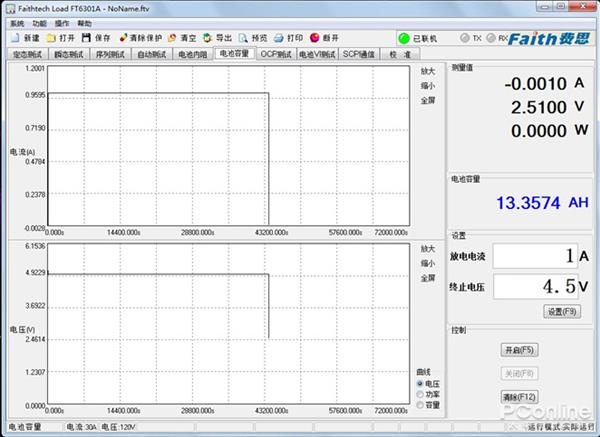600x437 pixels.
Task: Click the 运行模式:实际运行 status bar text
Action: (561, 427)
